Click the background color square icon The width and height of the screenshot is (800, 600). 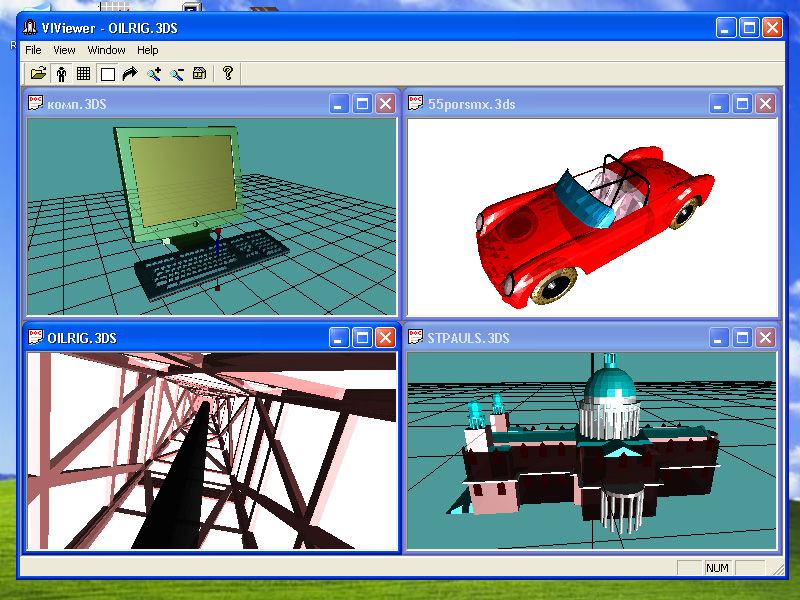point(107,72)
